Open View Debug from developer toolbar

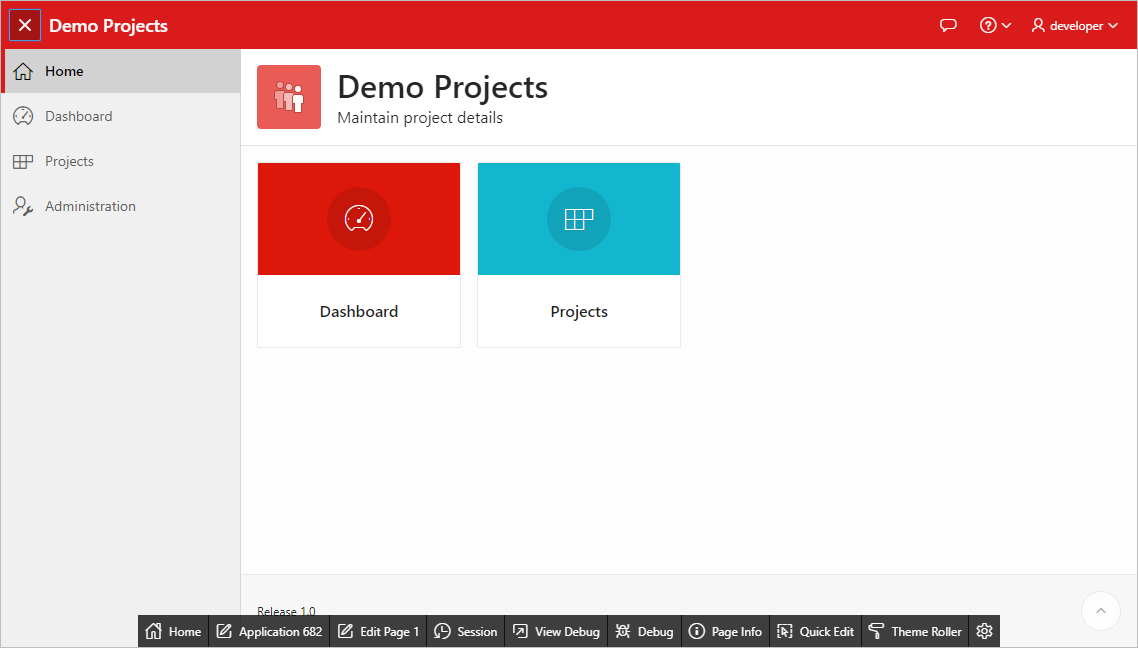[x=556, y=631]
